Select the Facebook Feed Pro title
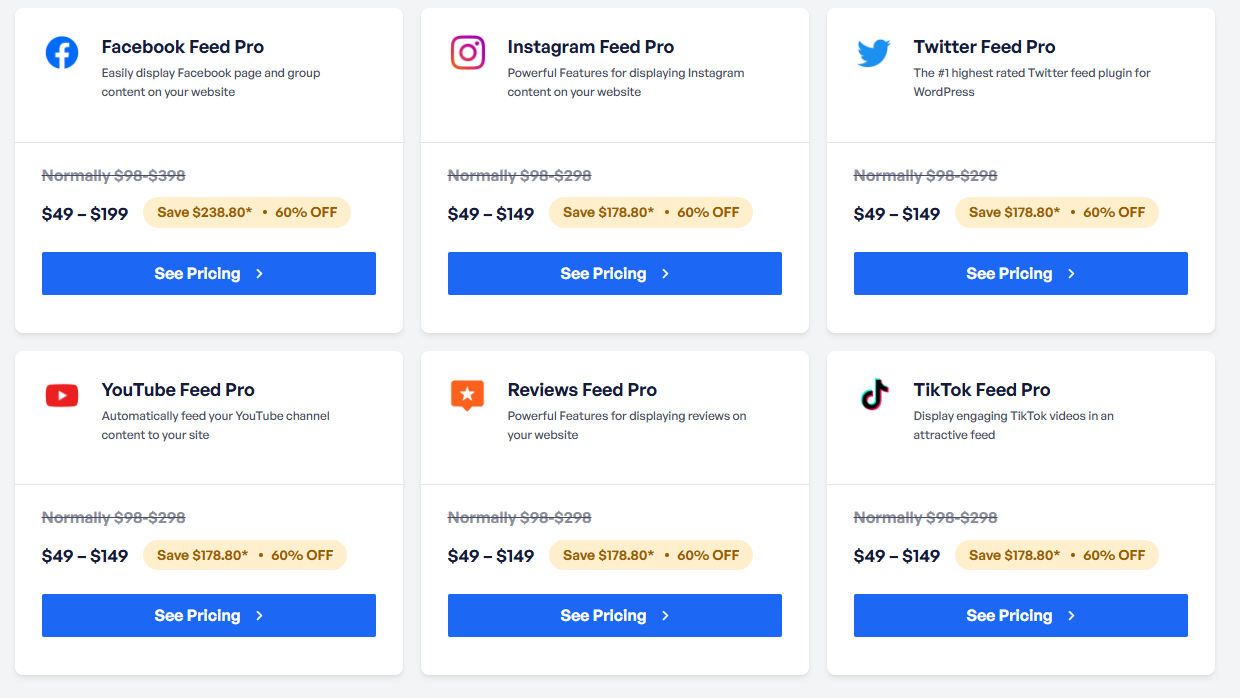This screenshot has height=698, width=1240. [x=183, y=47]
